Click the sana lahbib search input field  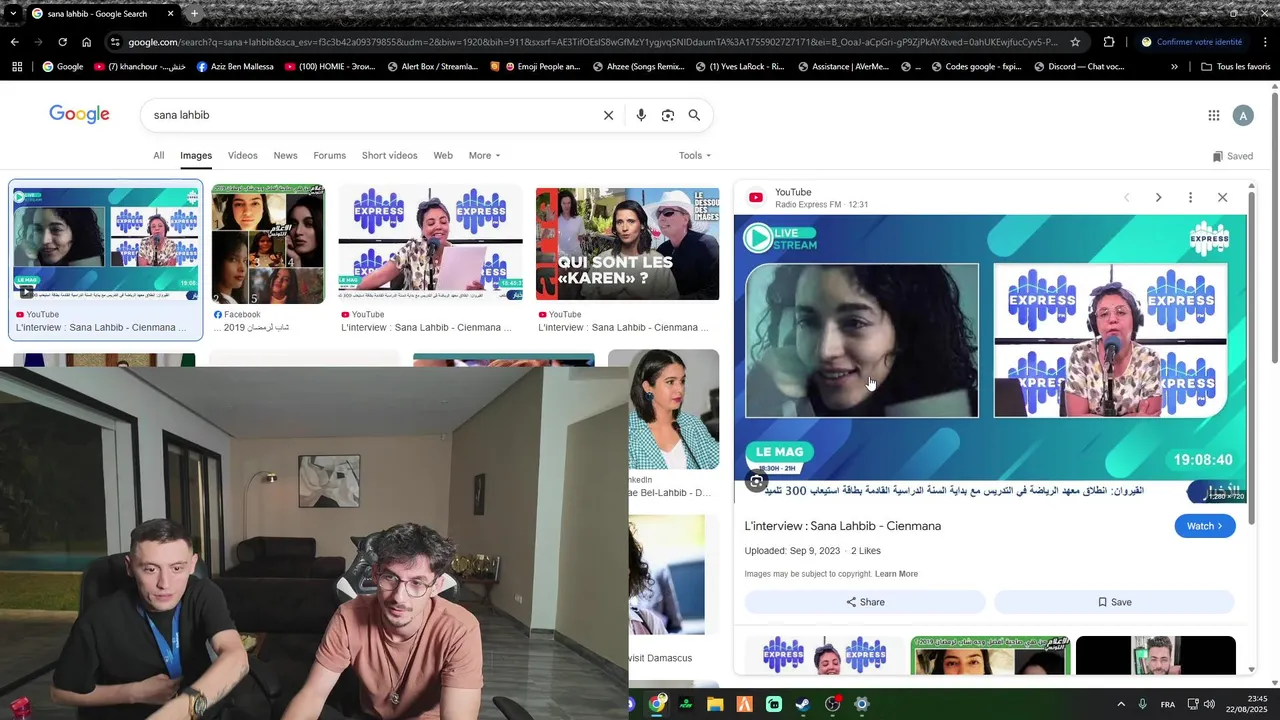370,115
